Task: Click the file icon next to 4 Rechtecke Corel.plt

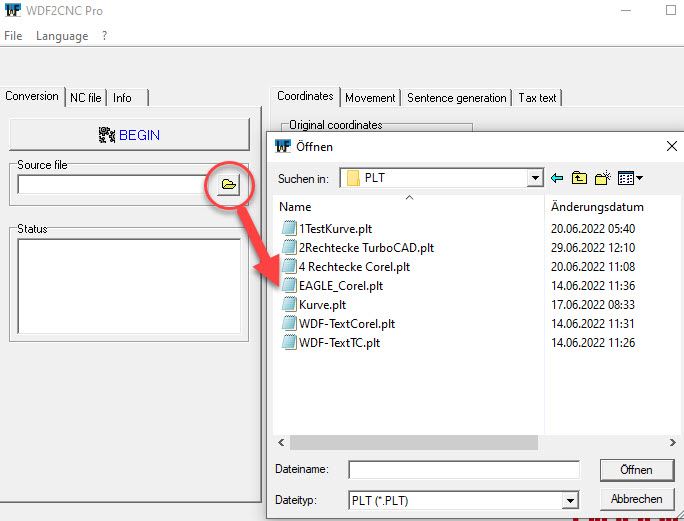Action: coord(289,266)
